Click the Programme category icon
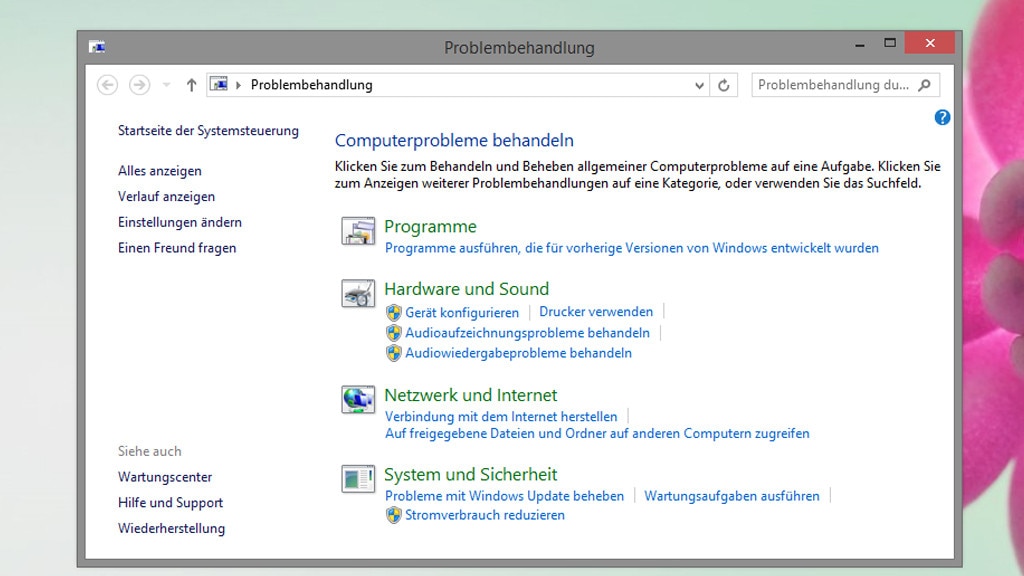The image size is (1024, 576). (358, 231)
